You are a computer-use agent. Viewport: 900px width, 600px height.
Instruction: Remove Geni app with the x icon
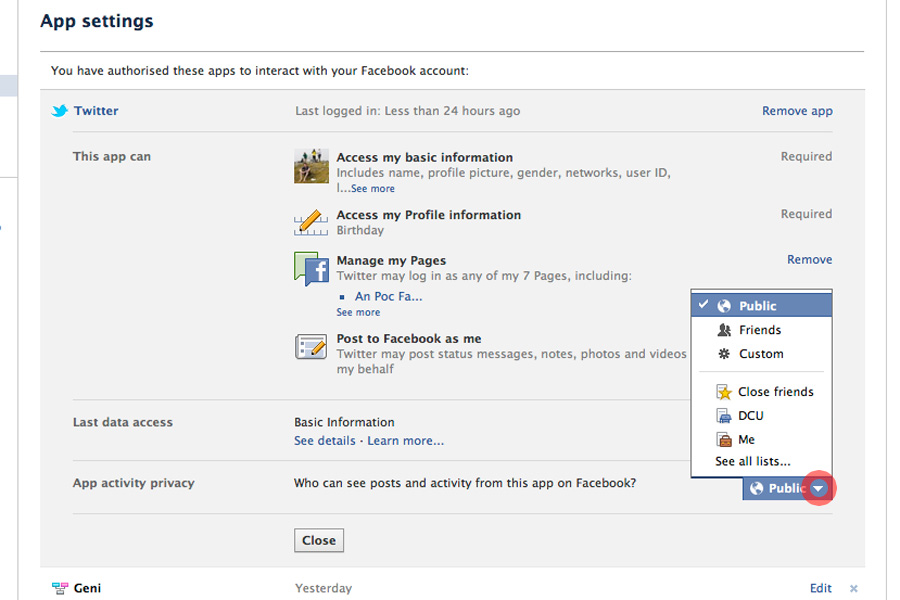click(853, 588)
